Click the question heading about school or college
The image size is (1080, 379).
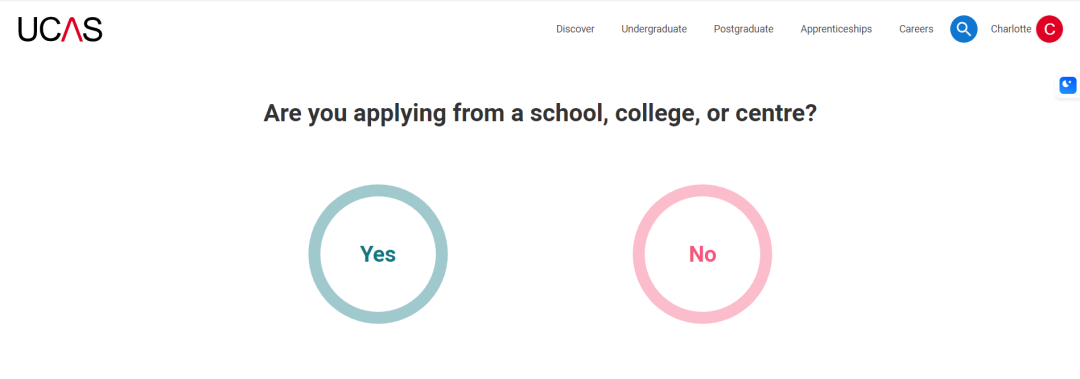tap(540, 114)
